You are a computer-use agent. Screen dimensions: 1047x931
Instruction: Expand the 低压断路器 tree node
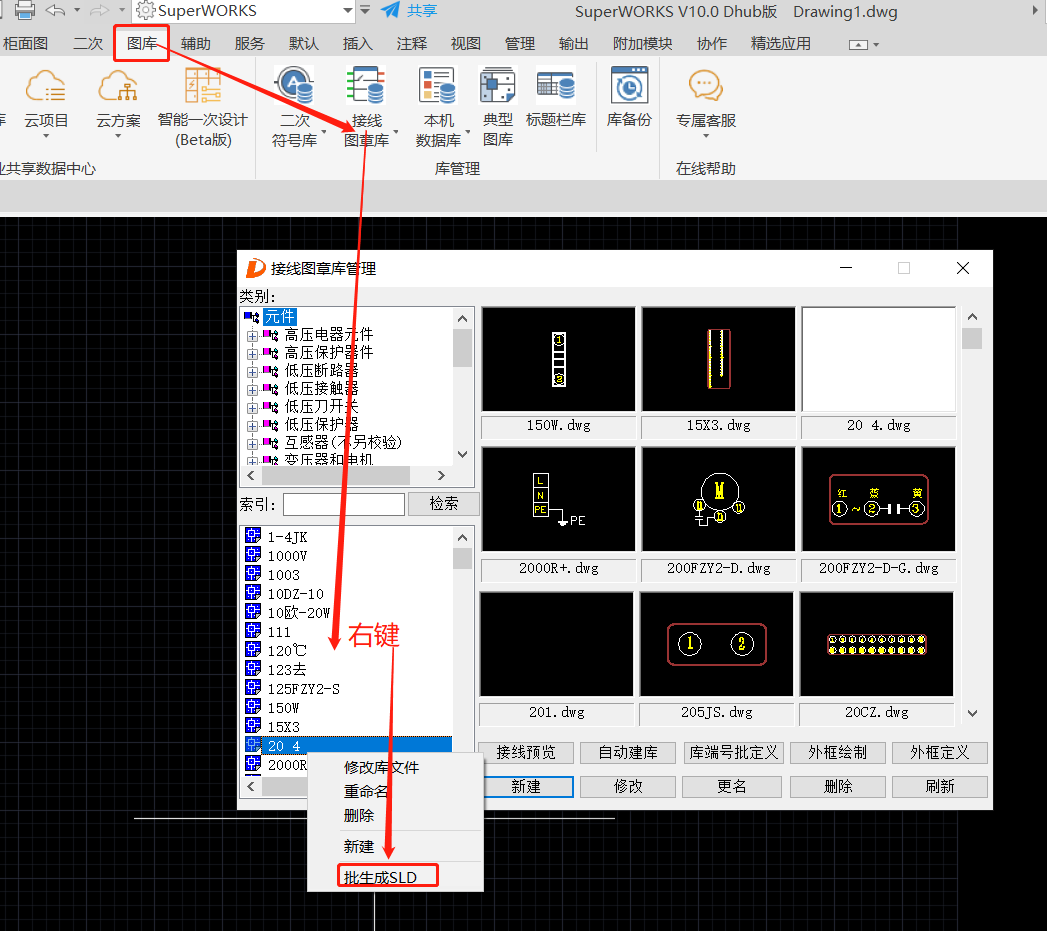click(252, 371)
